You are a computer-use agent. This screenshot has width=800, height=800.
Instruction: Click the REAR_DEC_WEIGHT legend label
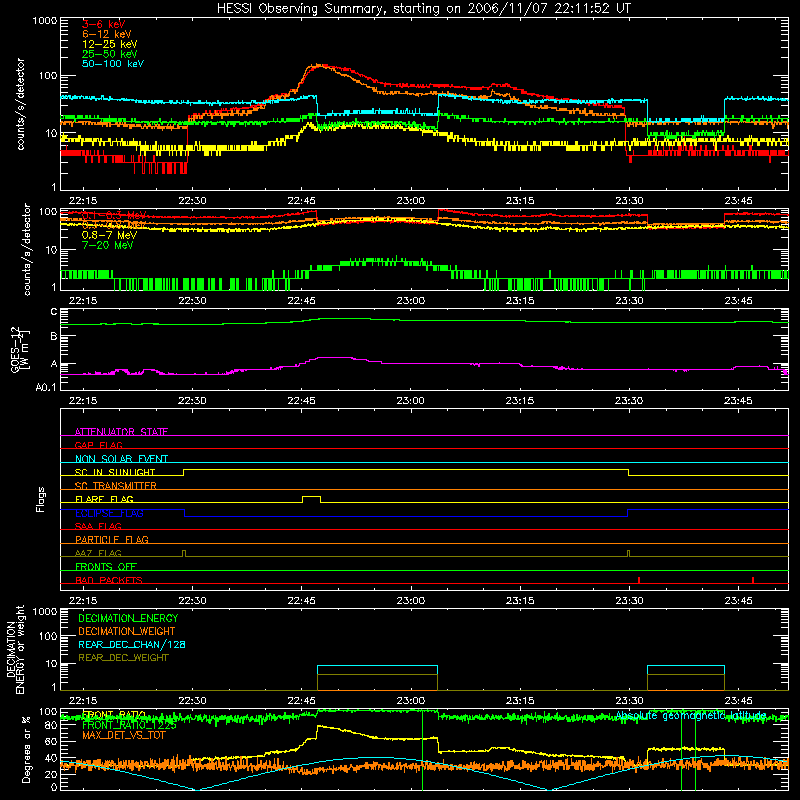point(123,658)
